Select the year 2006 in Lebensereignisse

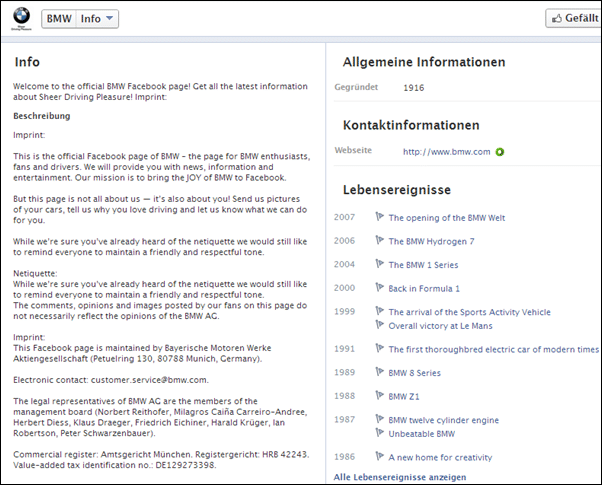tap(344, 241)
